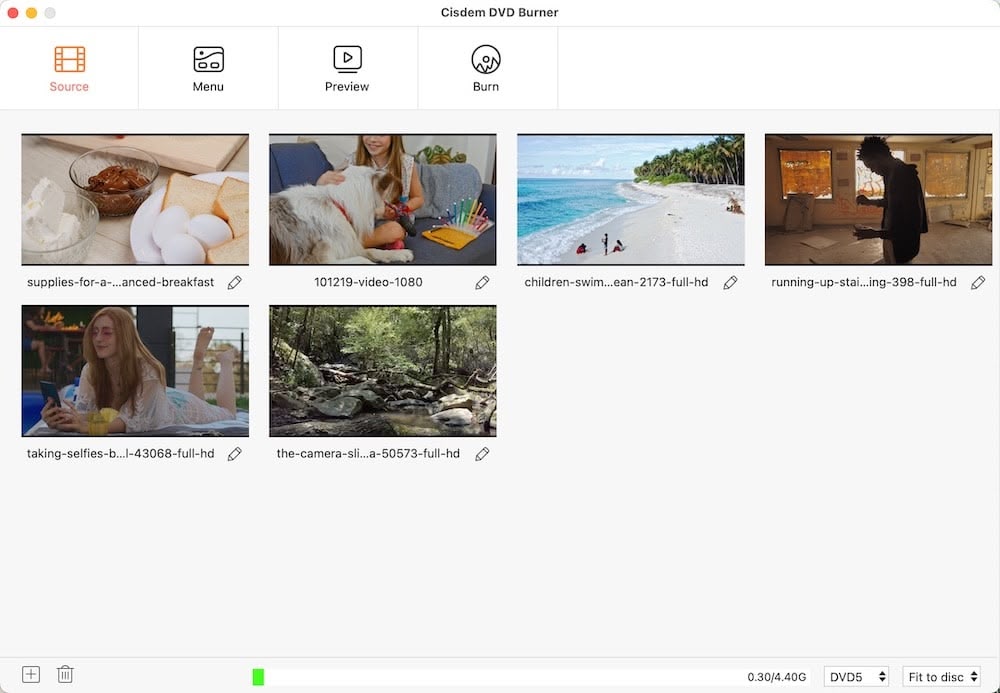Edit the taking-selfies video with pencil icon
The width and height of the screenshot is (1000, 693).
click(x=235, y=454)
